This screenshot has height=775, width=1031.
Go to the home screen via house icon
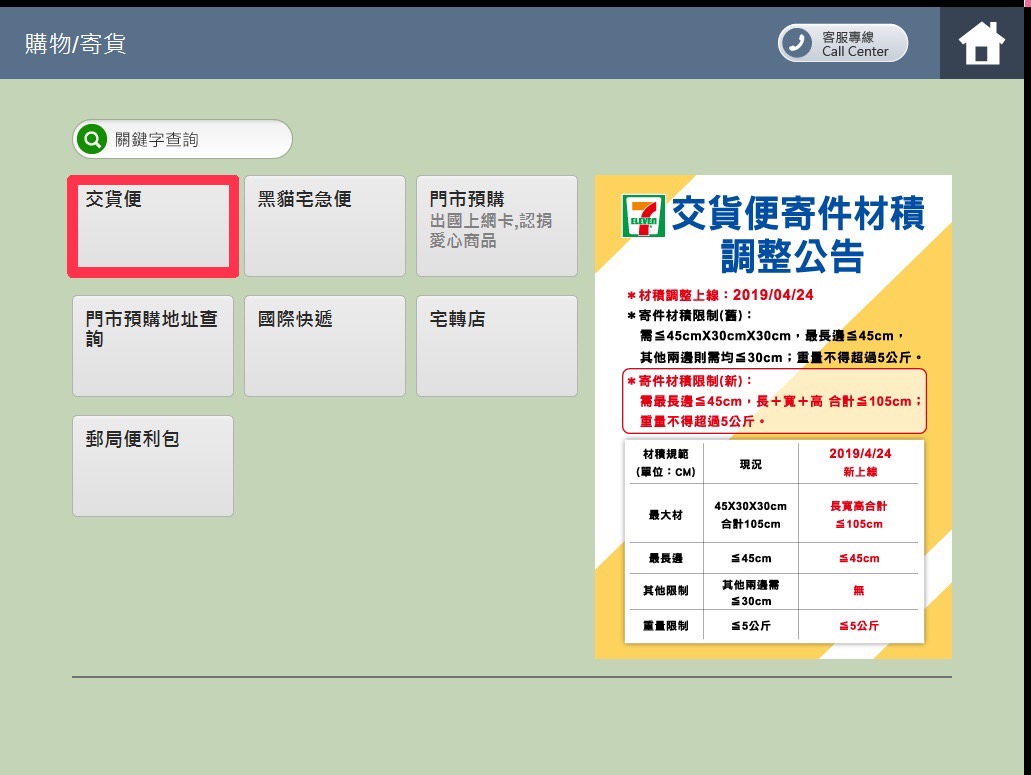coord(981,43)
